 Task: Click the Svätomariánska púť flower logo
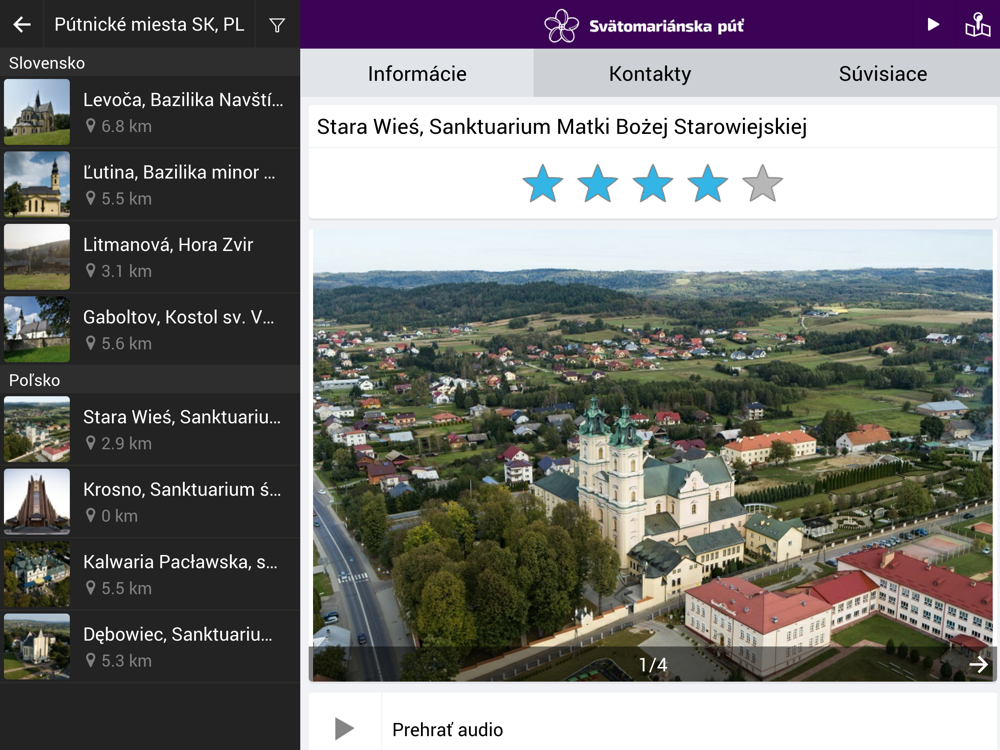click(561, 26)
